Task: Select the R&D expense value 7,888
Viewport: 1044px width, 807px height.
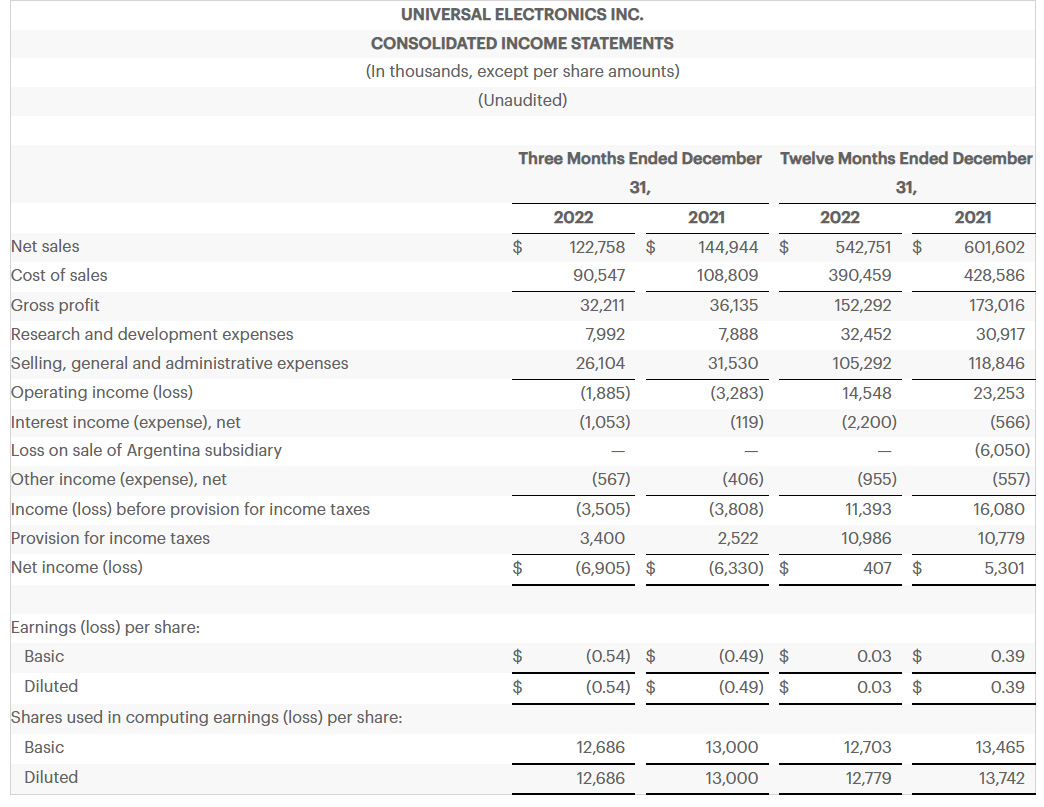Action: 738,334
